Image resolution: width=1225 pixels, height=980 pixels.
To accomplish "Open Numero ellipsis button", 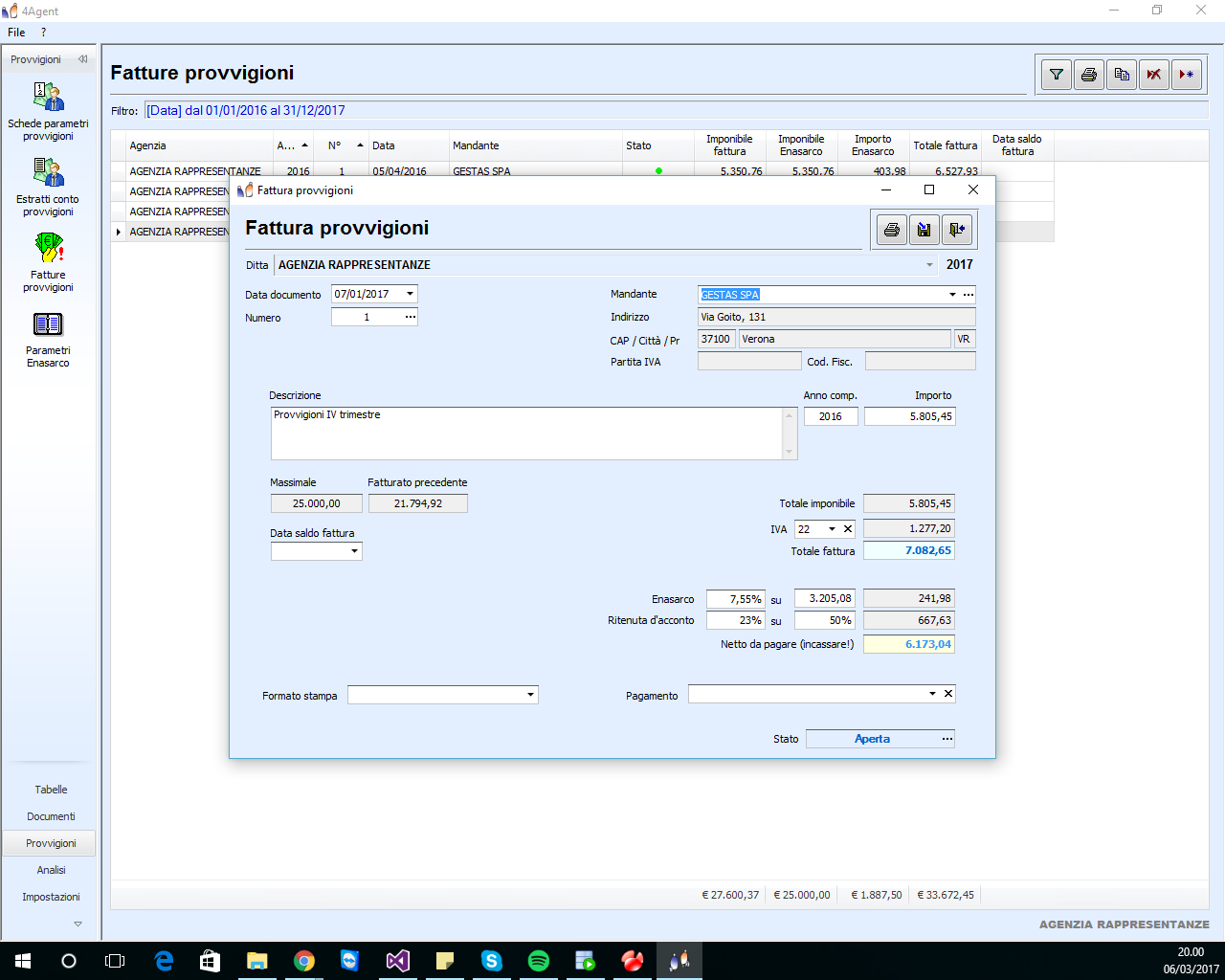I will (411, 317).
